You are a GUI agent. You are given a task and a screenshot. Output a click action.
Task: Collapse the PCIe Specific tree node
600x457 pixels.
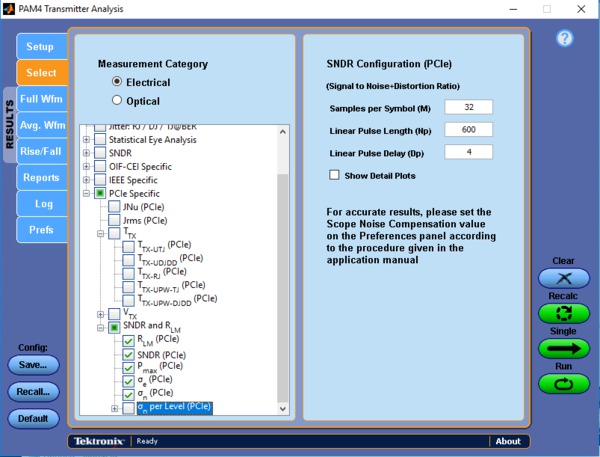87,193
